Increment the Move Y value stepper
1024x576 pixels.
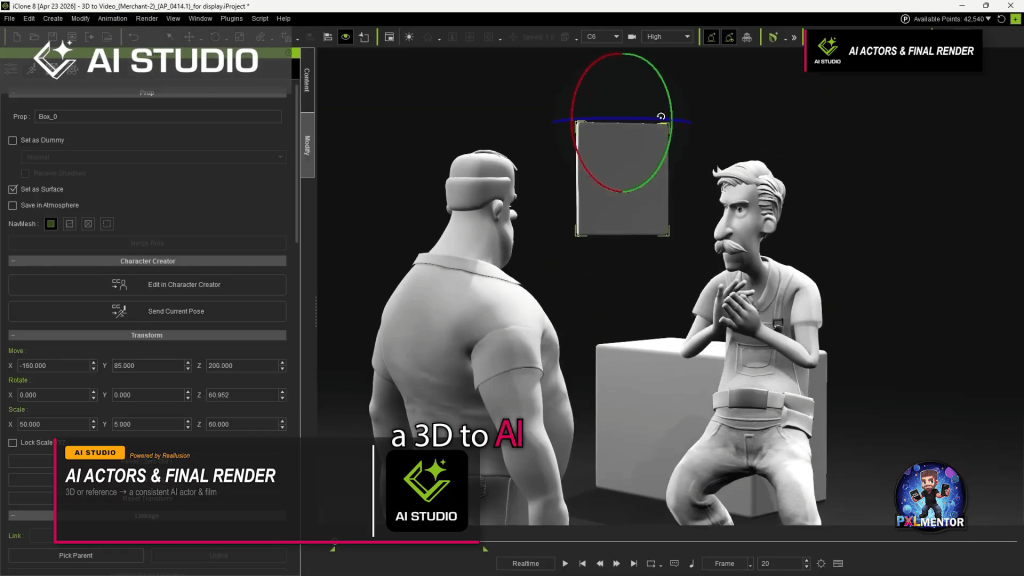(187, 363)
